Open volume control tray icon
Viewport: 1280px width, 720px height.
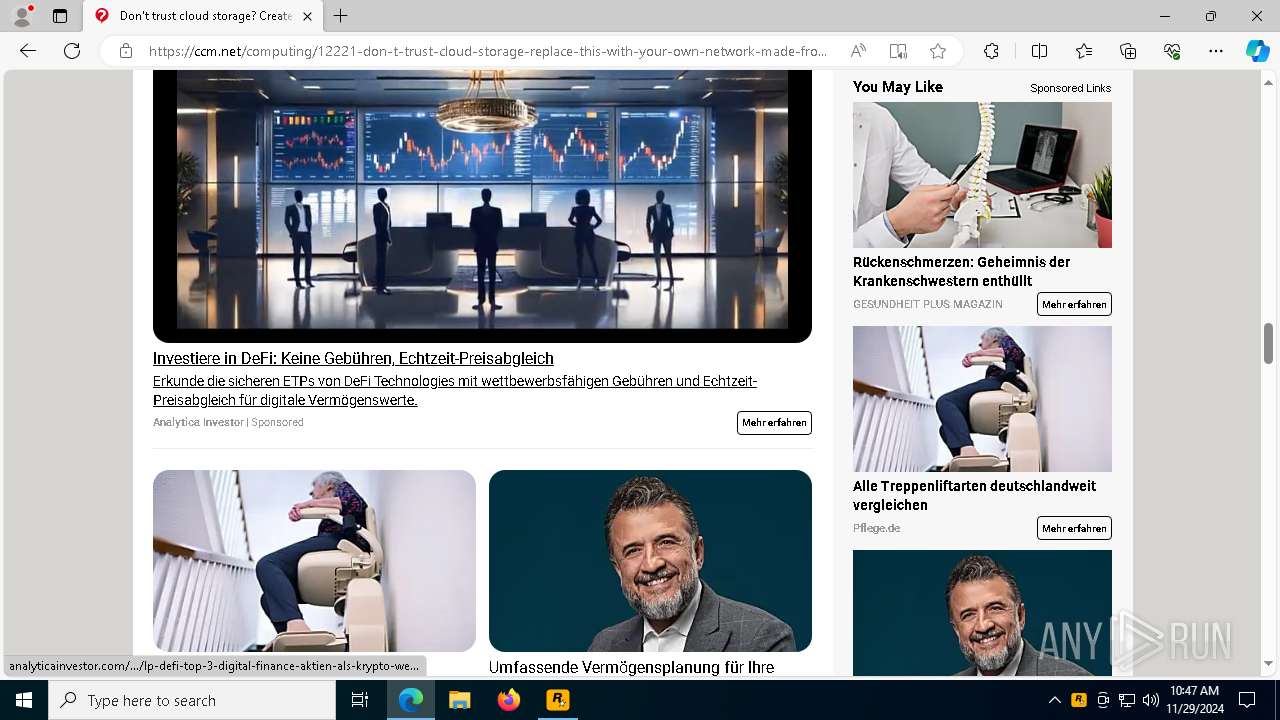click(x=1151, y=700)
